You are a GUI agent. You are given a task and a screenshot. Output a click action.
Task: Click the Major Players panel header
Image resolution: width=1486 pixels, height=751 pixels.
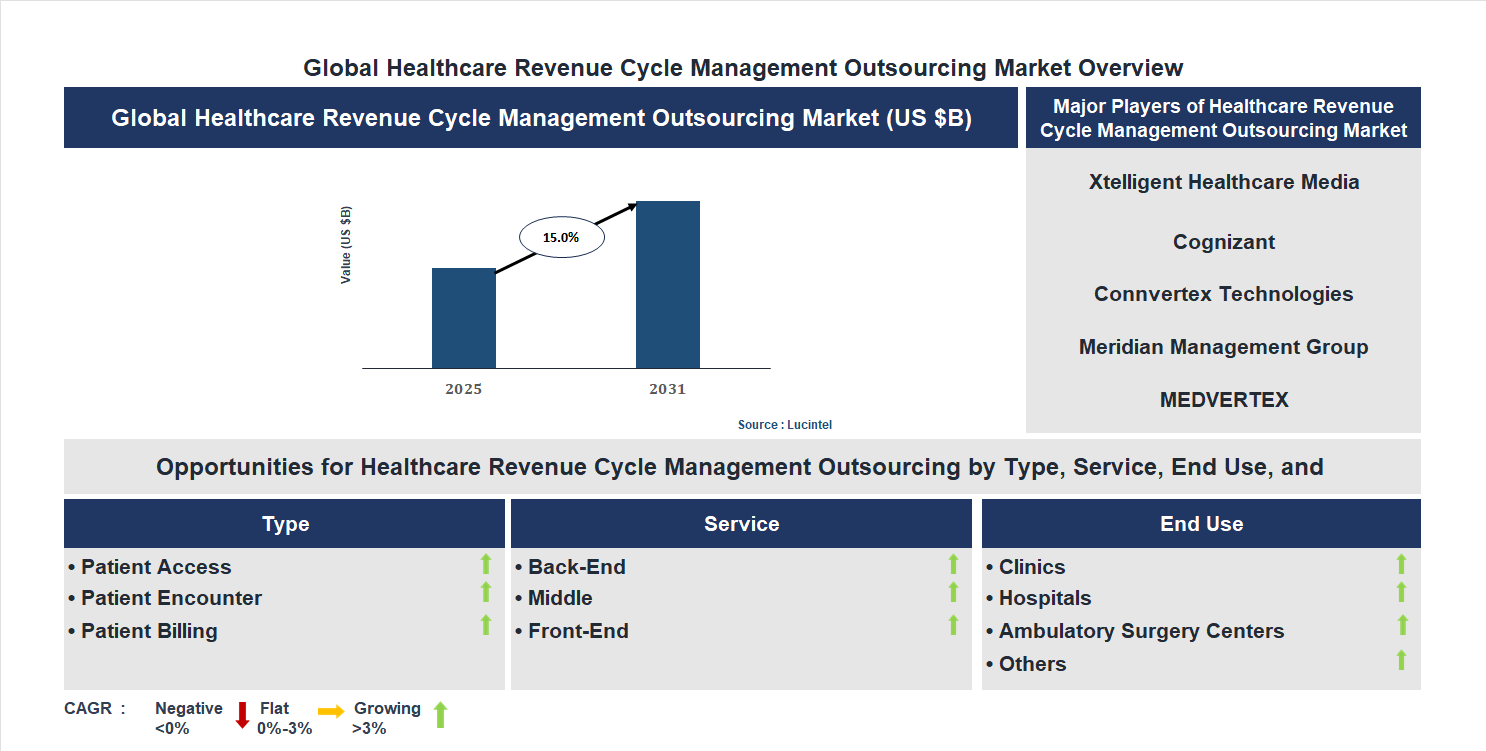pos(1222,117)
